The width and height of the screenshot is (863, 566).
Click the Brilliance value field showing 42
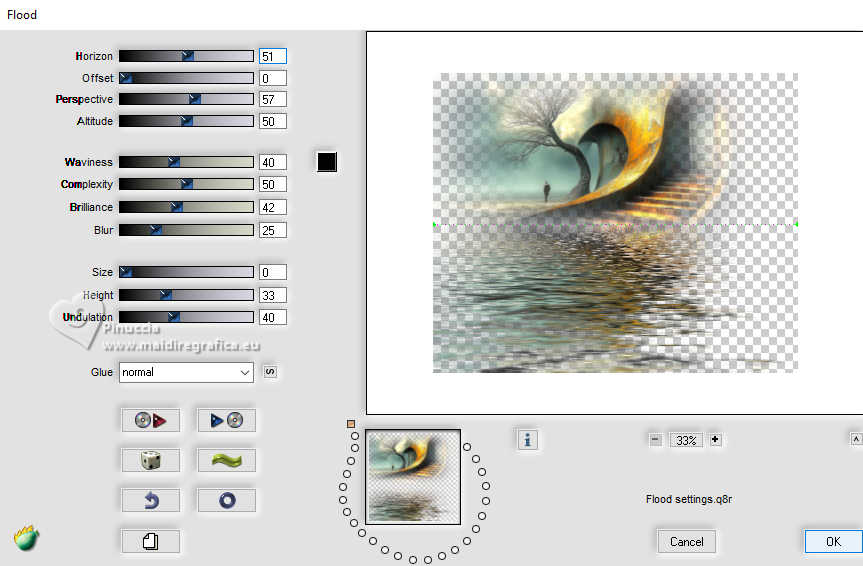tap(272, 207)
